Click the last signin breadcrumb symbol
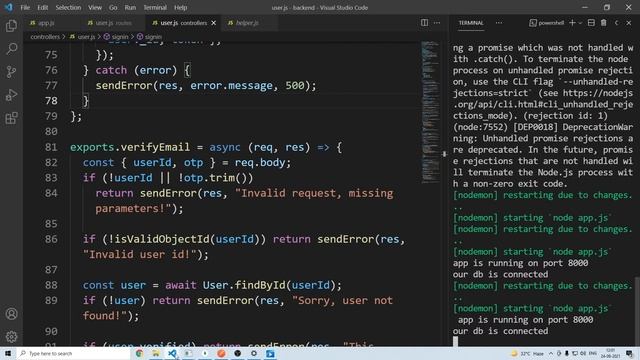Viewport: 640px width, 360px height. point(150,37)
